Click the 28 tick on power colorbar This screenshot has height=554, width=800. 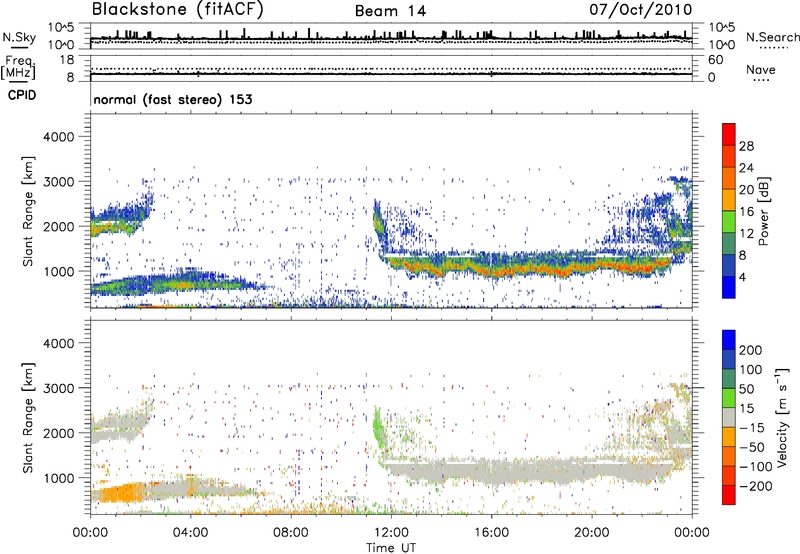[746, 146]
